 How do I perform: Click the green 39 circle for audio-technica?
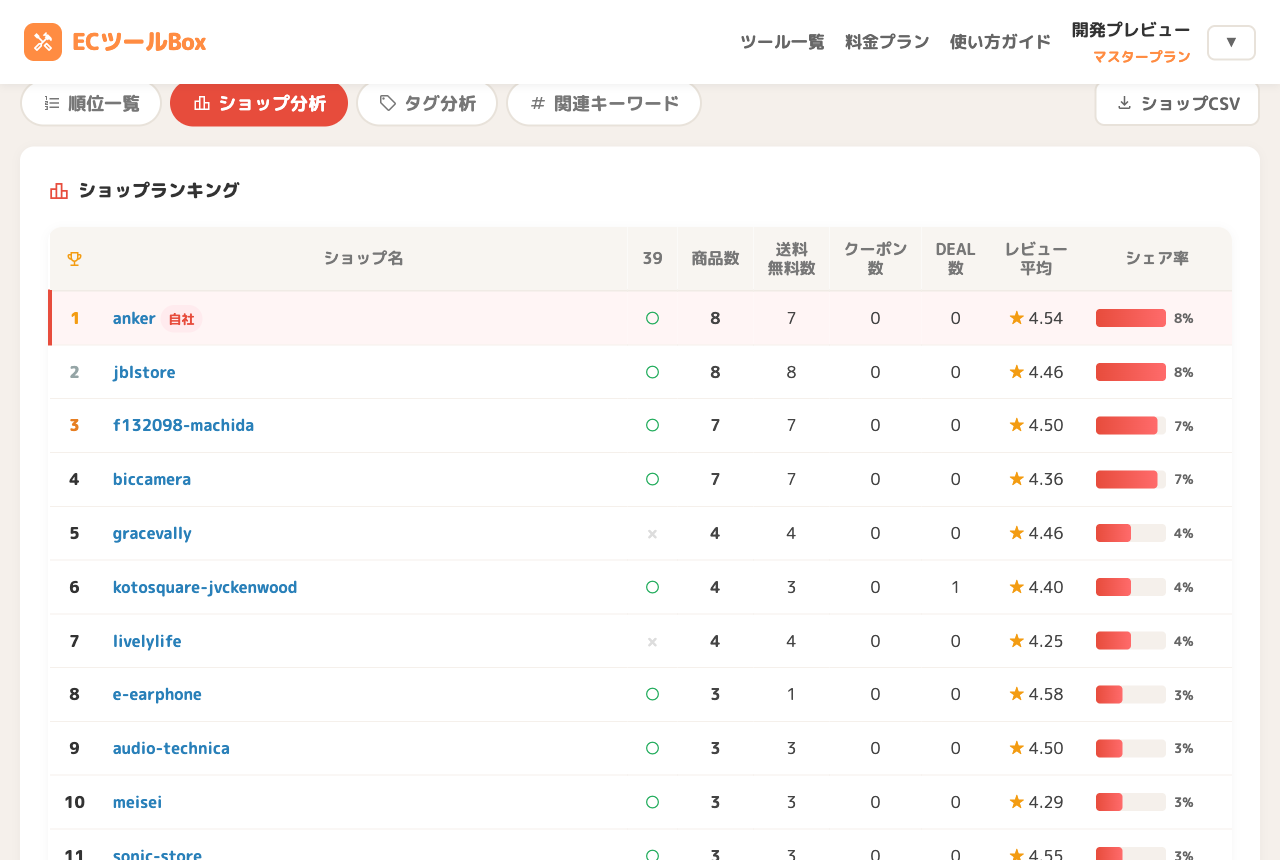pos(652,748)
